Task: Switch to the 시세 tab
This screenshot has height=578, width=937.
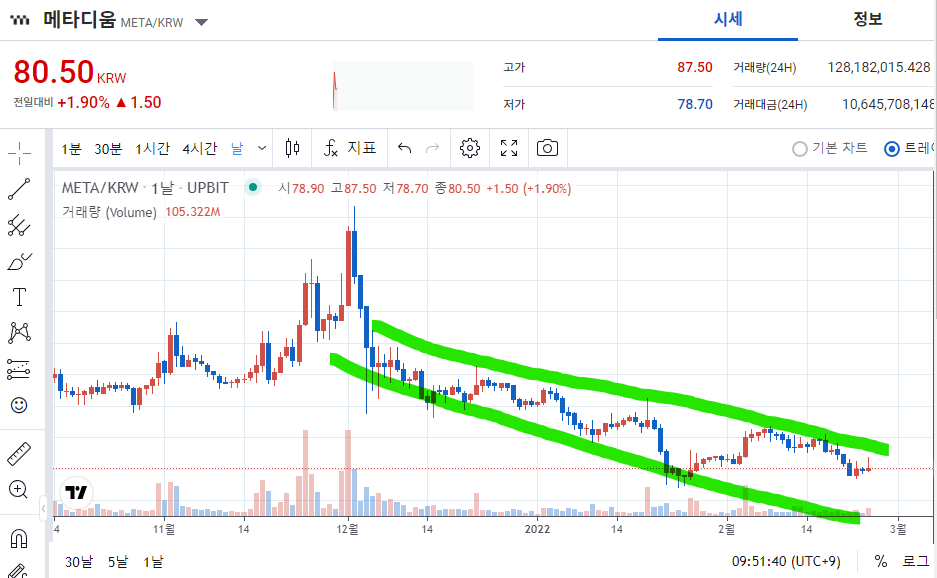Action: point(728,19)
